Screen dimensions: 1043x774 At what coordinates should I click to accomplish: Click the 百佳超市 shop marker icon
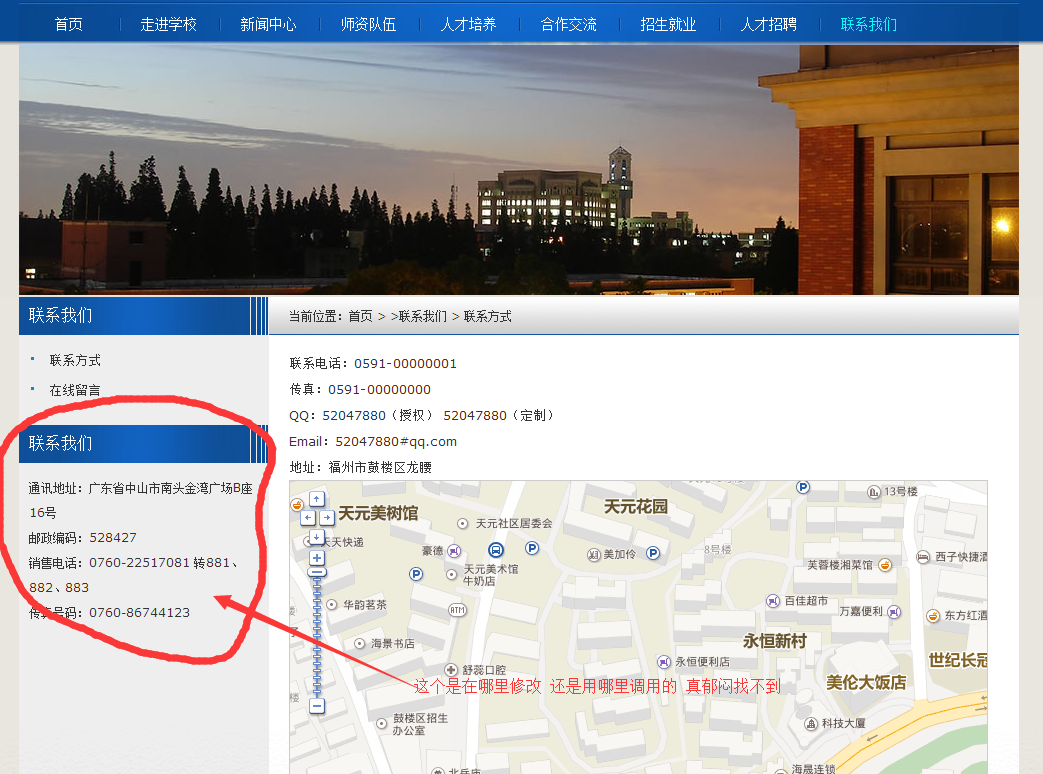773,601
